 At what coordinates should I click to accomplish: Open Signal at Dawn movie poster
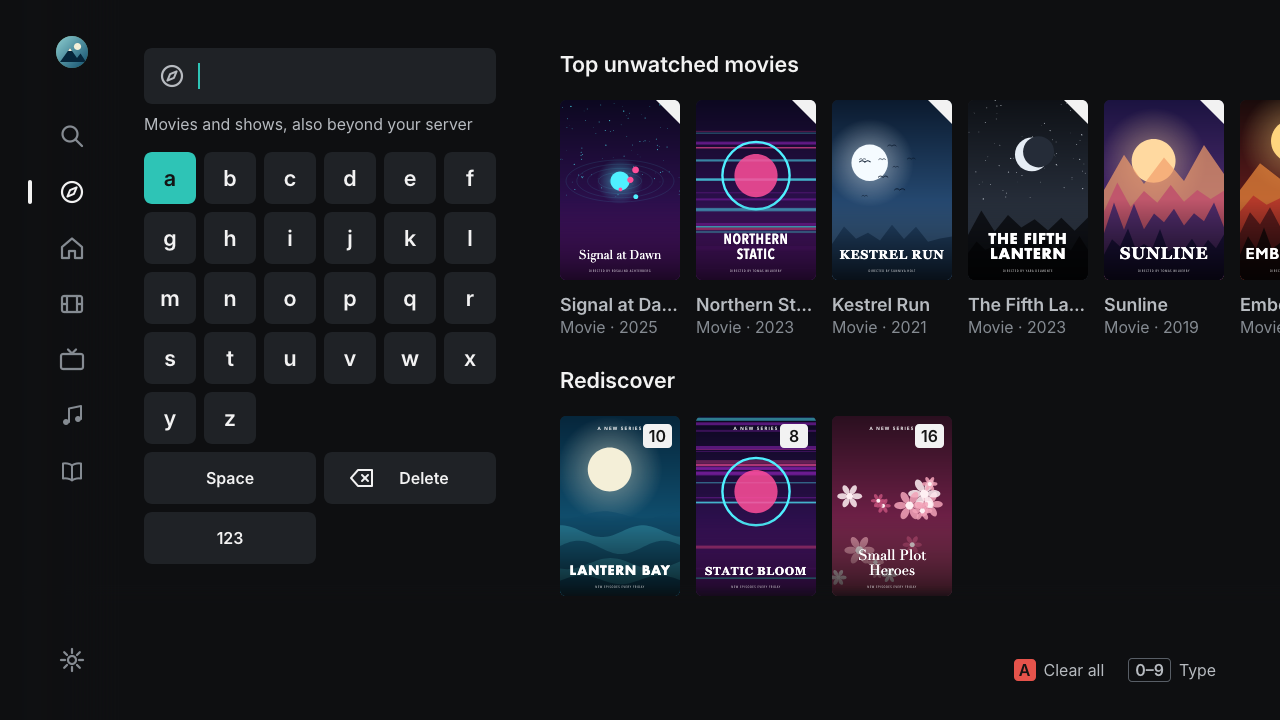620,190
